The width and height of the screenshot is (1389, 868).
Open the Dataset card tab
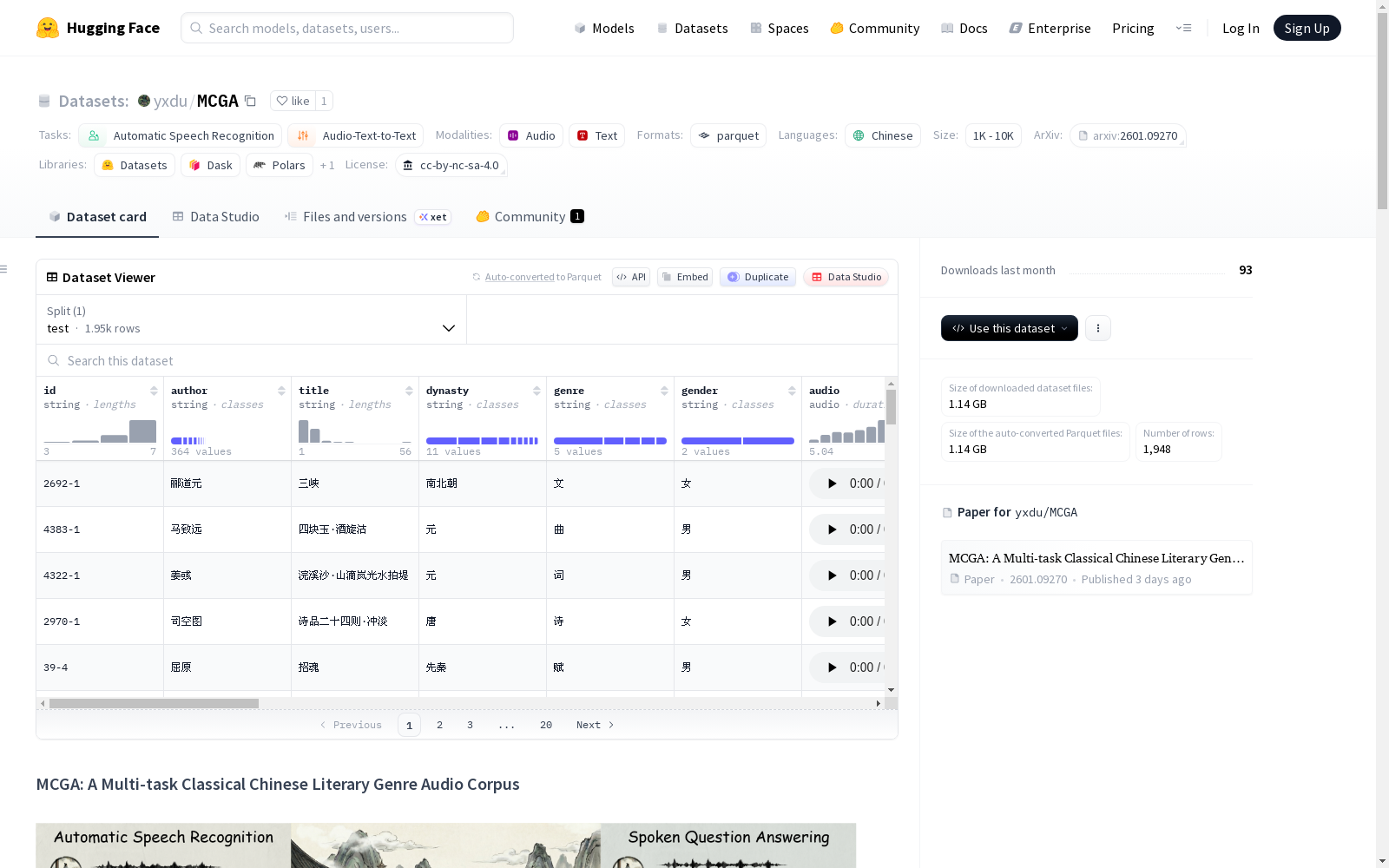pos(97,217)
